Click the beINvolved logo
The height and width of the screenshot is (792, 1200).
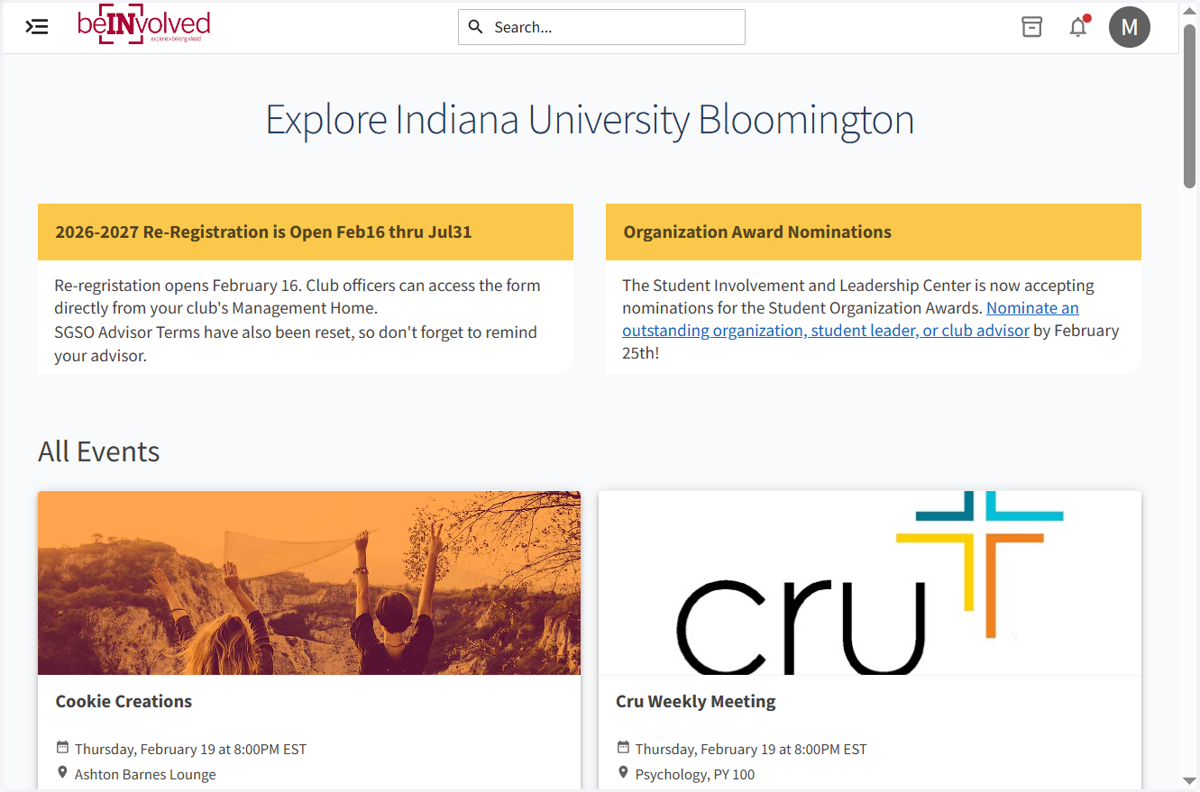pyautogui.click(x=144, y=26)
